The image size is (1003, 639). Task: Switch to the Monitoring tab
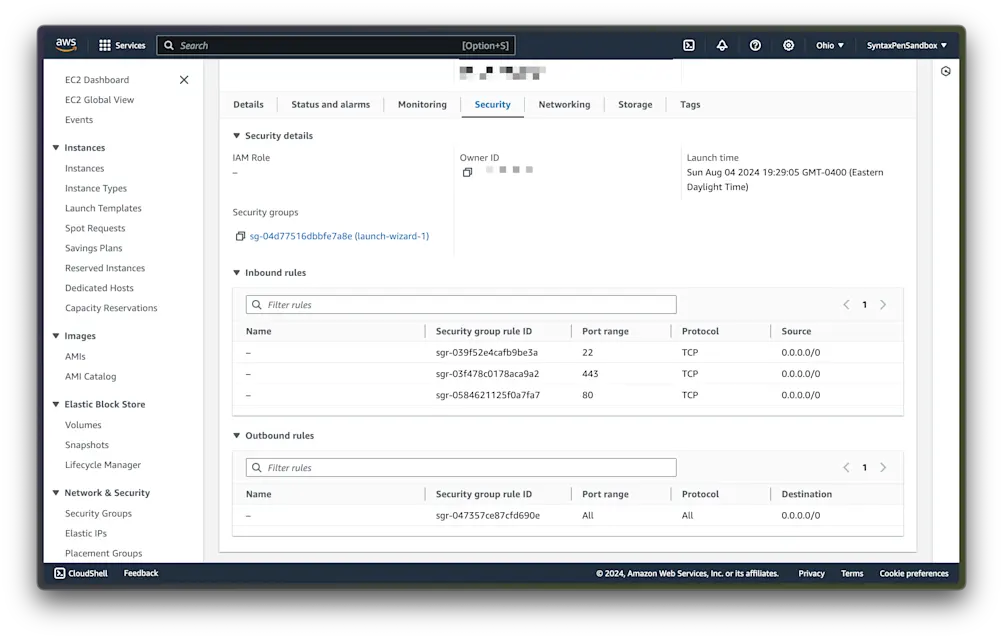tap(422, 104)
